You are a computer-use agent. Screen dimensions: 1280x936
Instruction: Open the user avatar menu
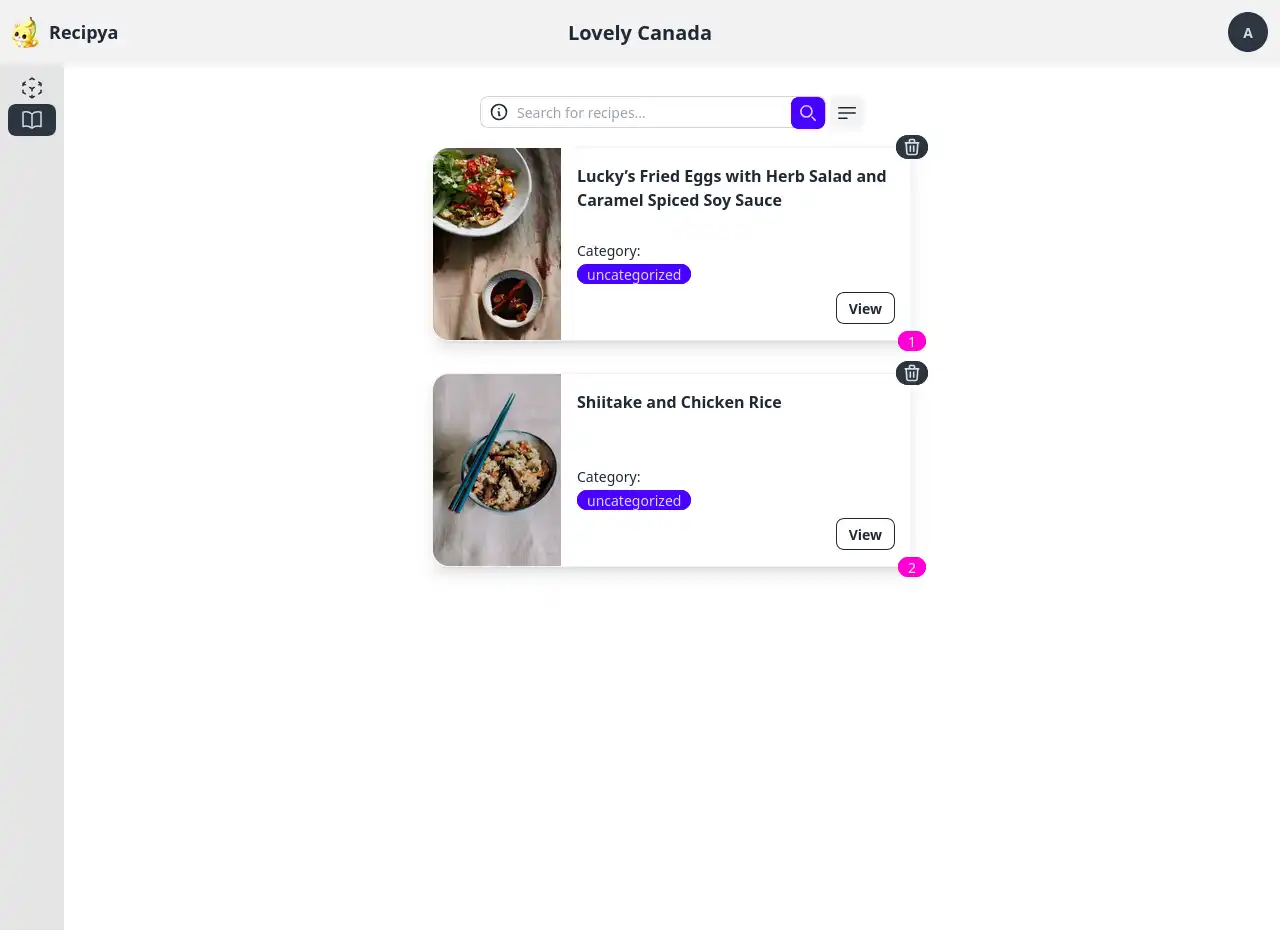click(1248, 32)
